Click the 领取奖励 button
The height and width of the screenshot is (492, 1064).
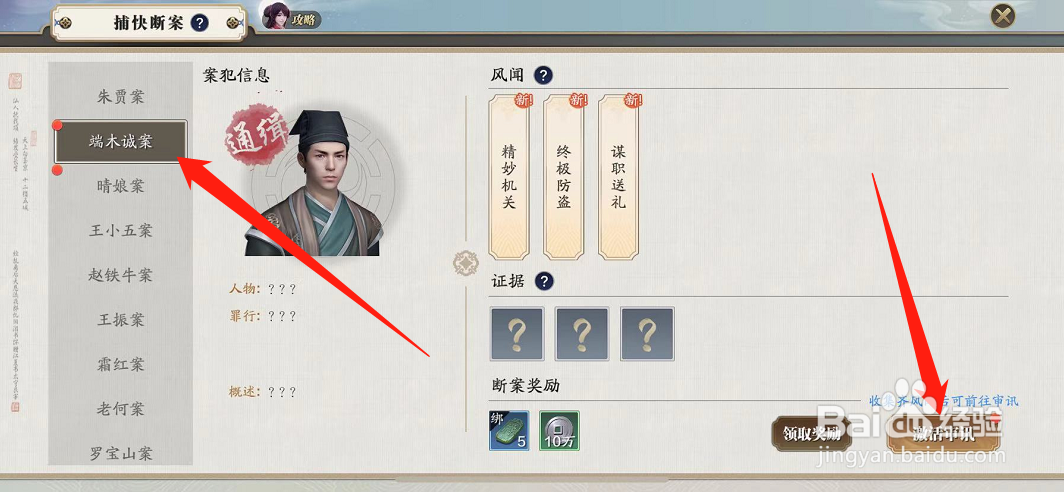tap(812, 434)
